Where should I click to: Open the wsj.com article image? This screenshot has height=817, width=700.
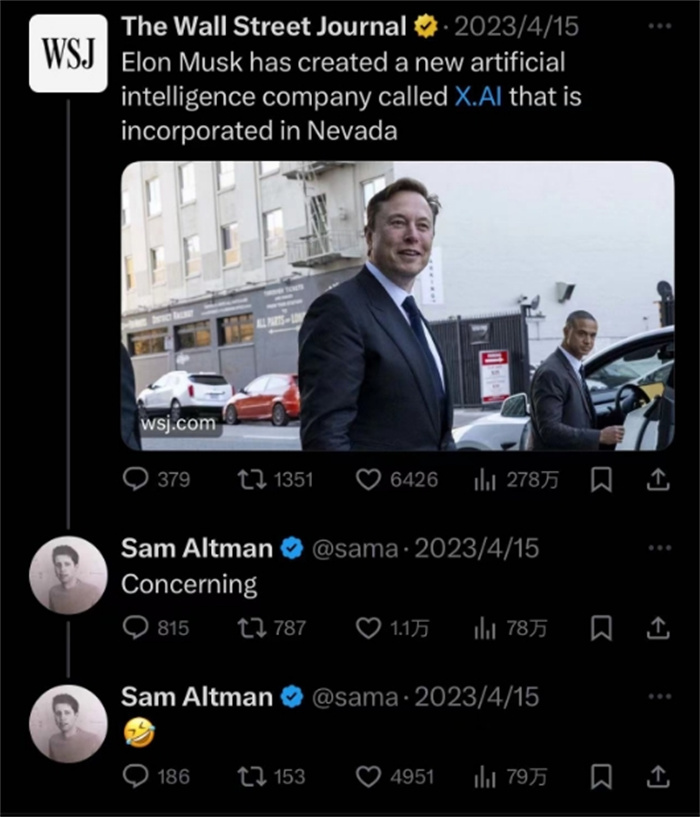397,305
